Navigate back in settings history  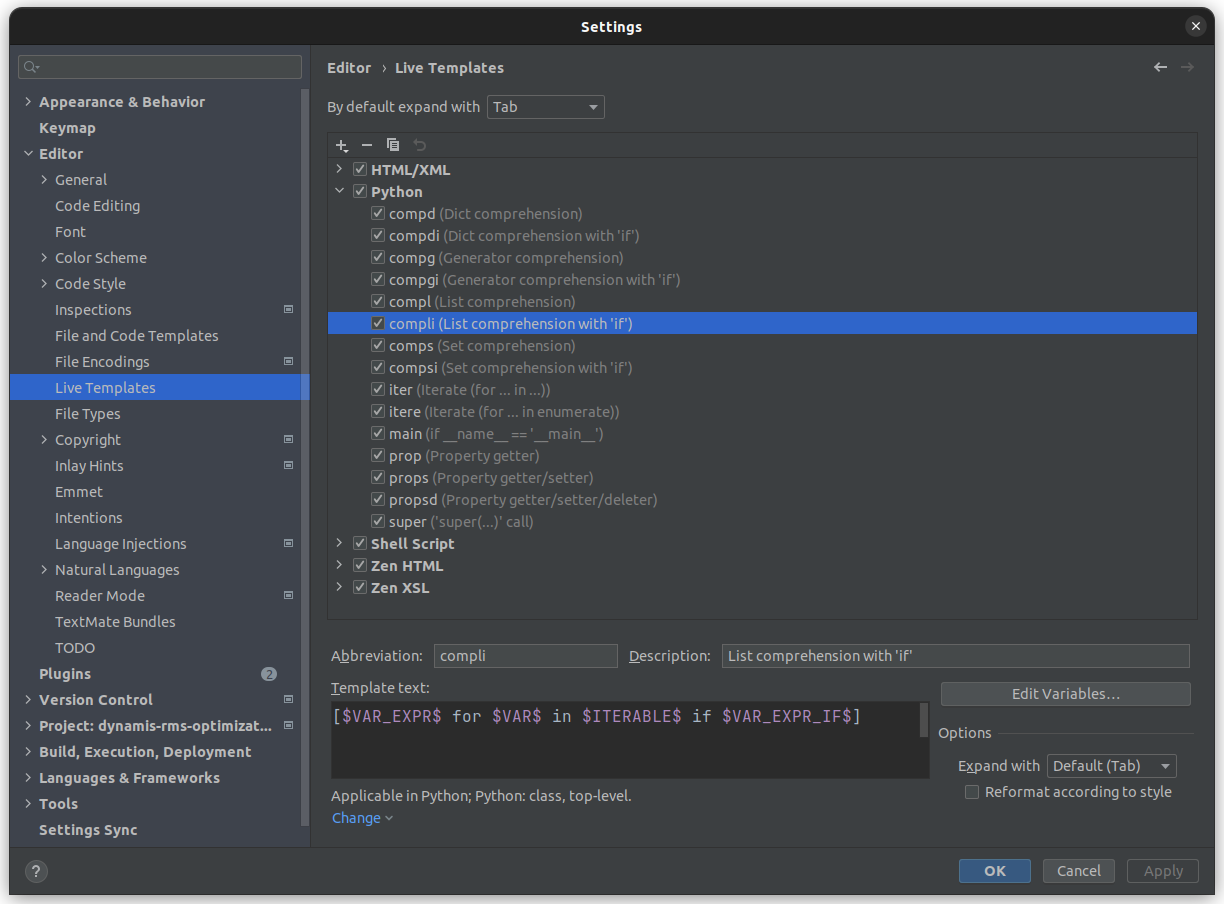pos(1160,67)
